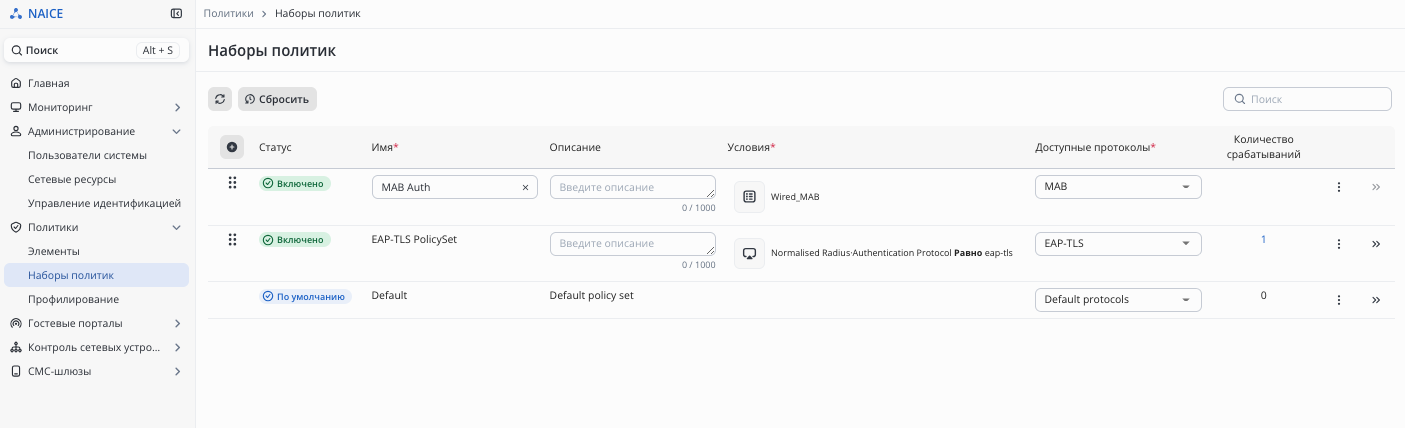1405x428 pixels.
Task: Click the refresh icon button
Action: pos(220,99)
